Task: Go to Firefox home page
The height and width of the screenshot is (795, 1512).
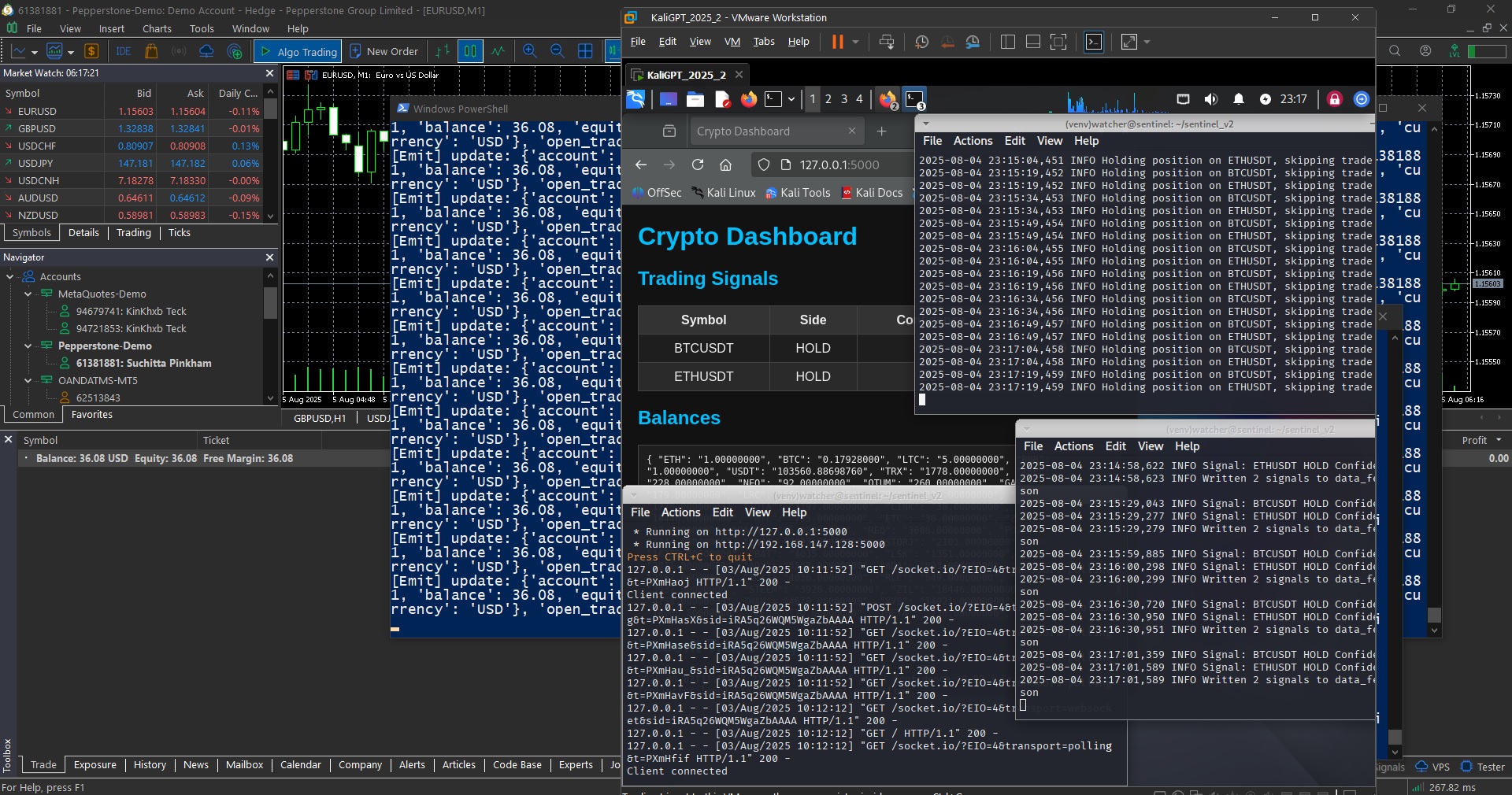Action: coord(725,165)
